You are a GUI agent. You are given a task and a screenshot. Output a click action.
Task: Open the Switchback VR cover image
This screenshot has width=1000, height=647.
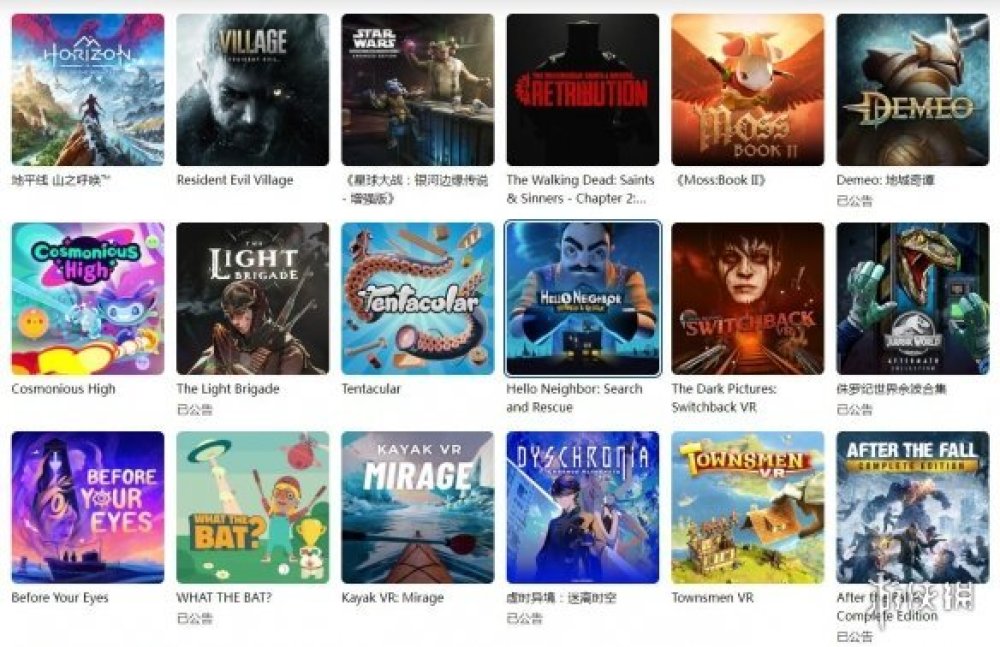pos(747,299)
